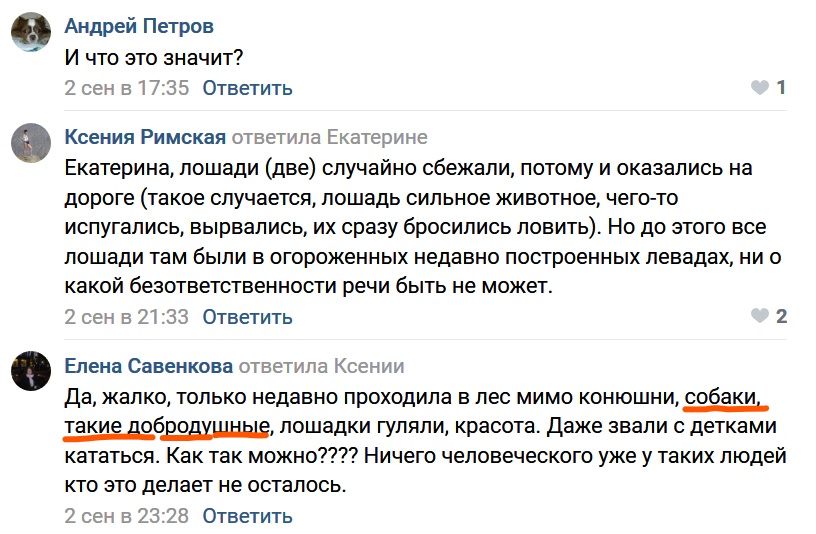Click the "ответила Ксении" reply reference
Screen dimensions: 816x534
point(322,366)
